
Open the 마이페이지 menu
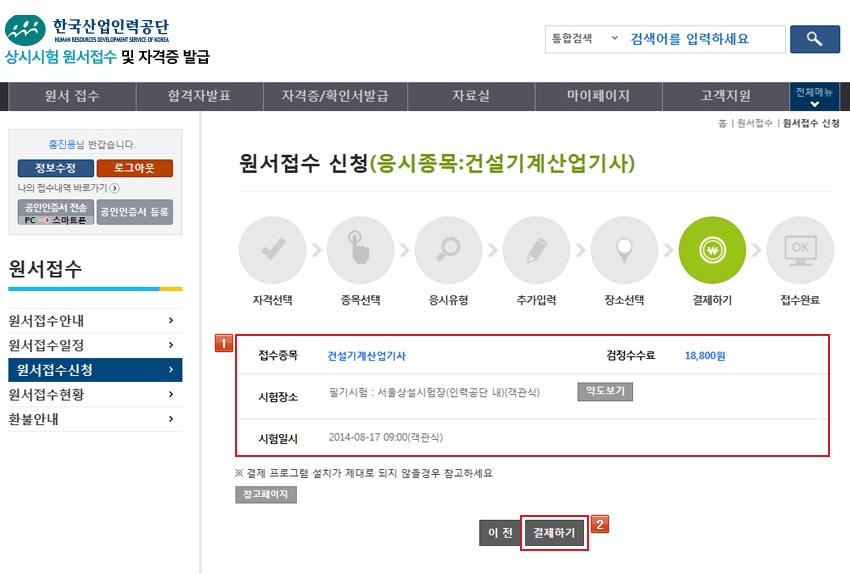[x=598, y=97]
